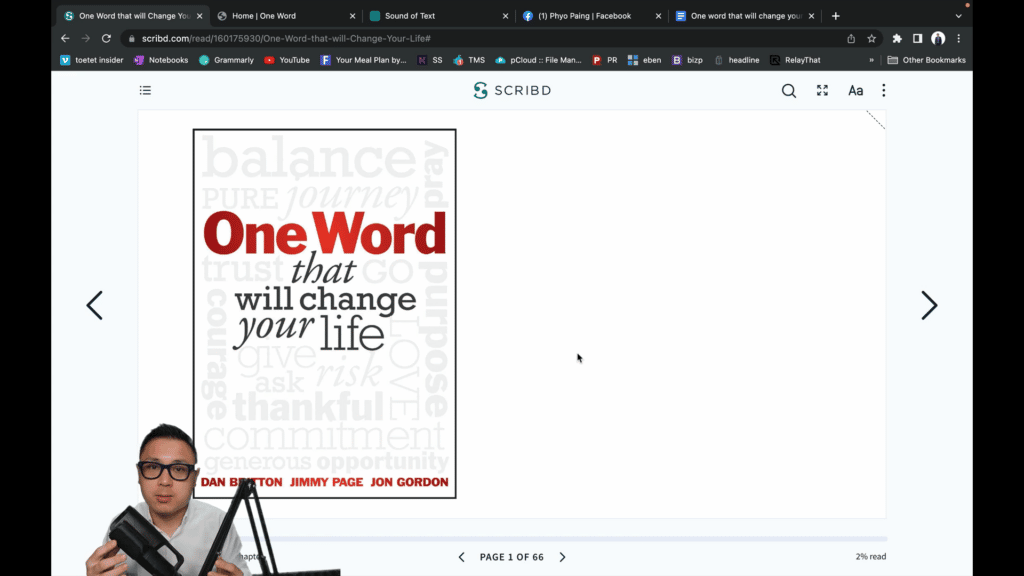Go to next page with large right arrow
This screenshot has height=576, width=1024.
(929, 305)
